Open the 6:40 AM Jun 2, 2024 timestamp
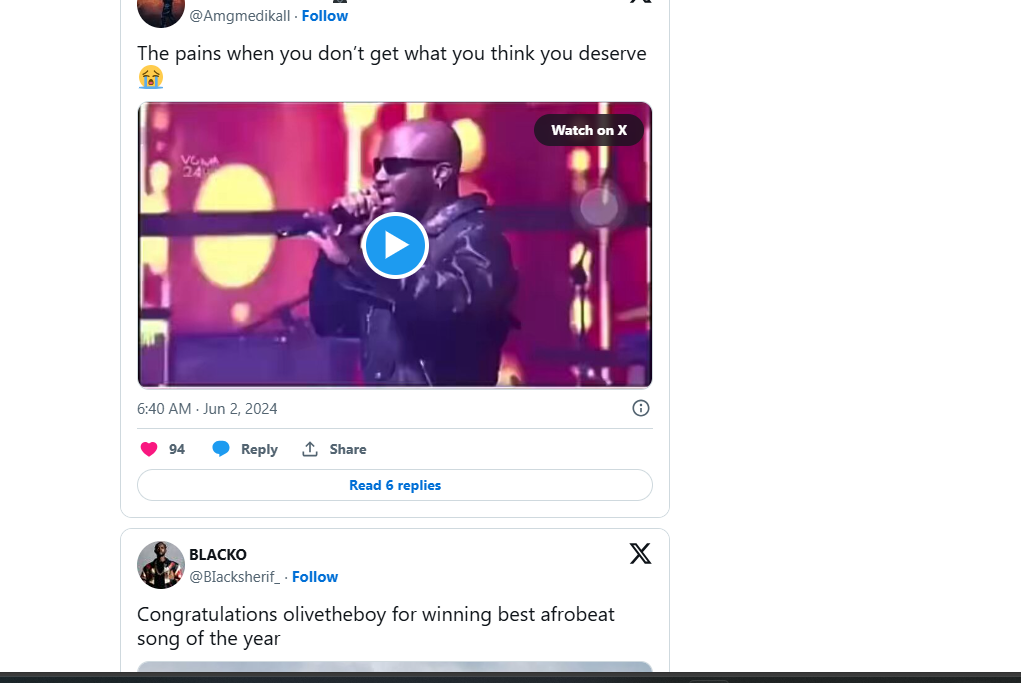 [x=207, y=409]
